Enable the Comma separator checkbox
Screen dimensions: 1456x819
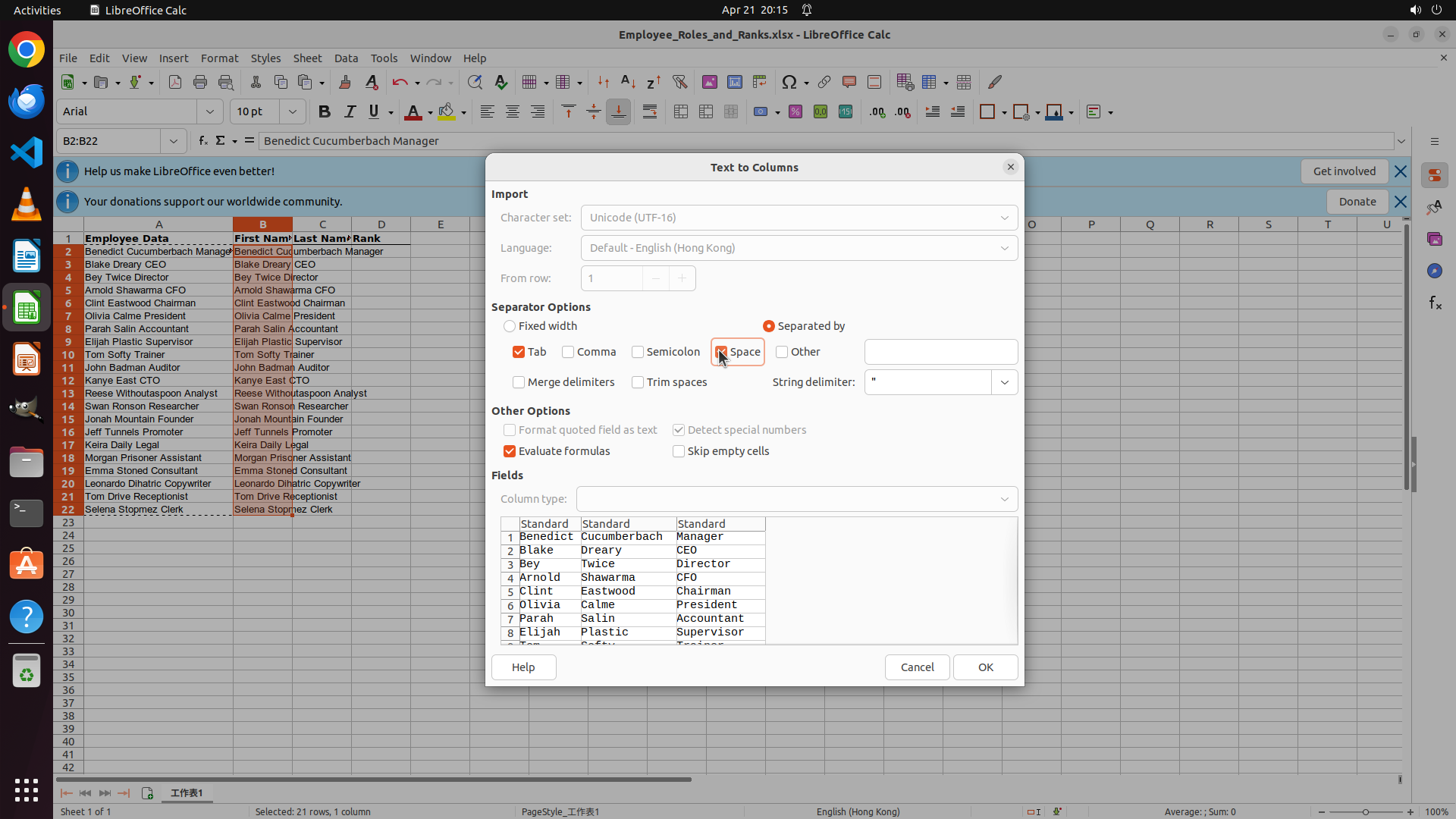(568, 352)
